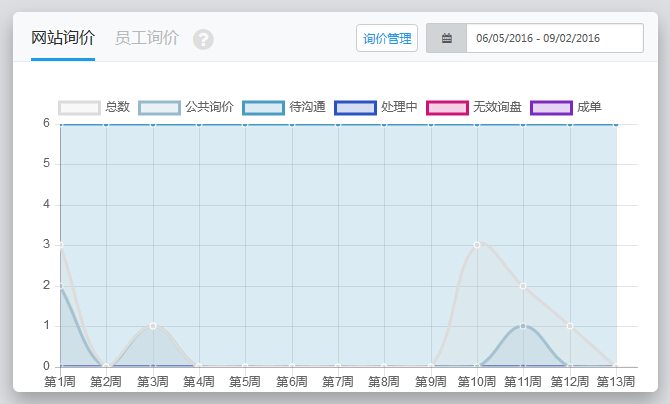Image resolution: width=670 pixels, height=404 pixels.
Task: Click the 第1周 data point at value 3
Action: [x=61, y=244]
